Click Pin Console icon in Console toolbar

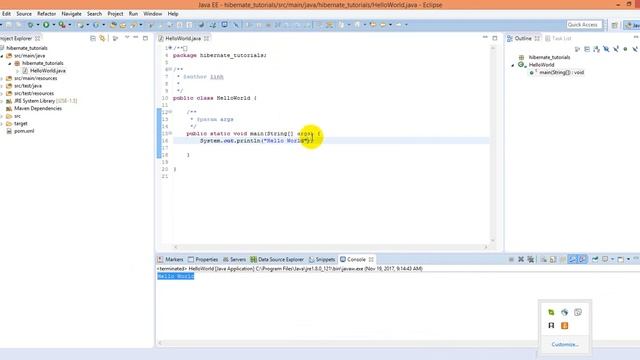pos(595,260)
